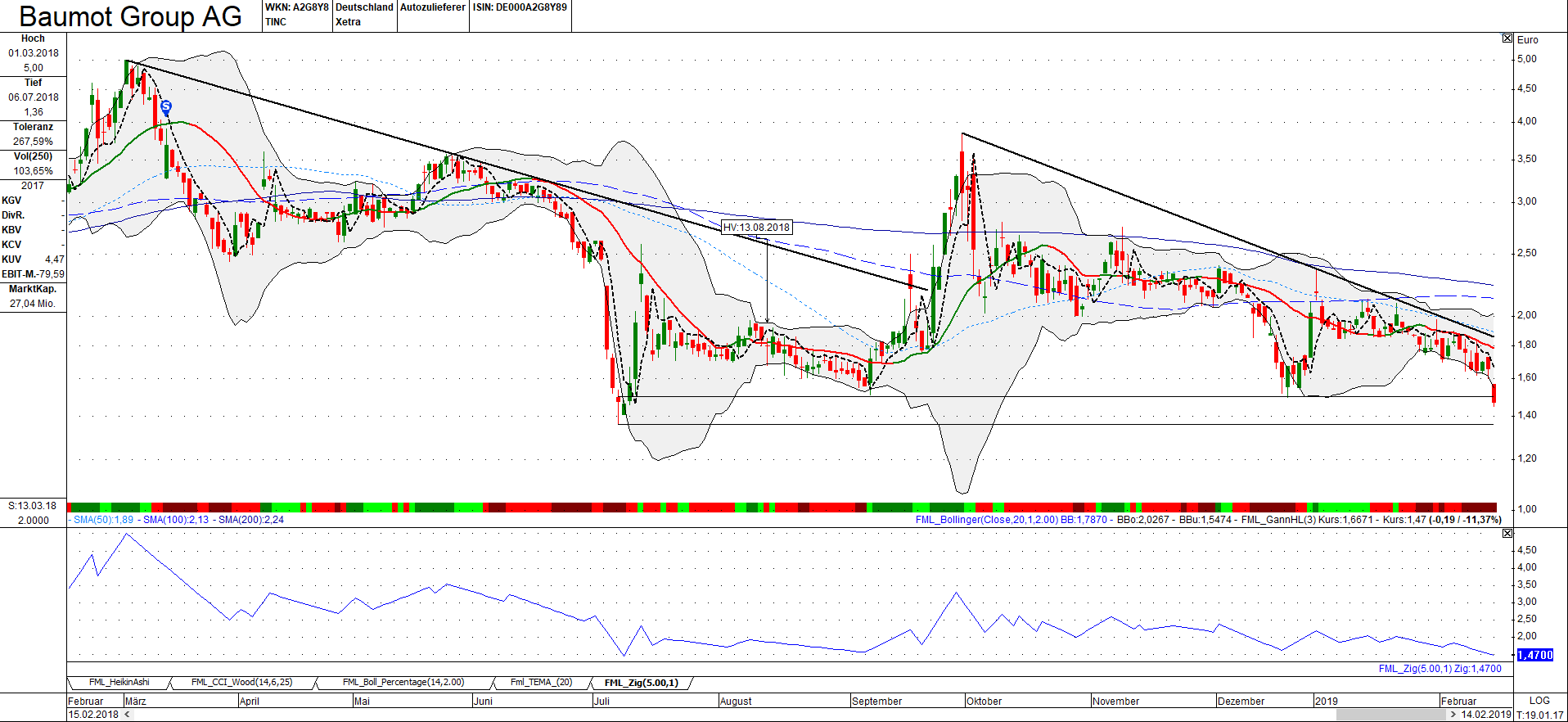The height and width of the screenshot is (722, 1568).
Task: Click the KCV row label
Action: click(11, 245)
